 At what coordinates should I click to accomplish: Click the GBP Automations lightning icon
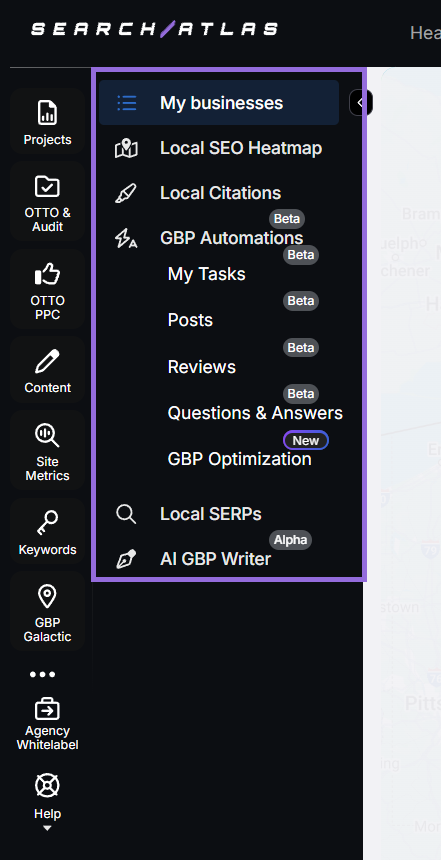126,239
